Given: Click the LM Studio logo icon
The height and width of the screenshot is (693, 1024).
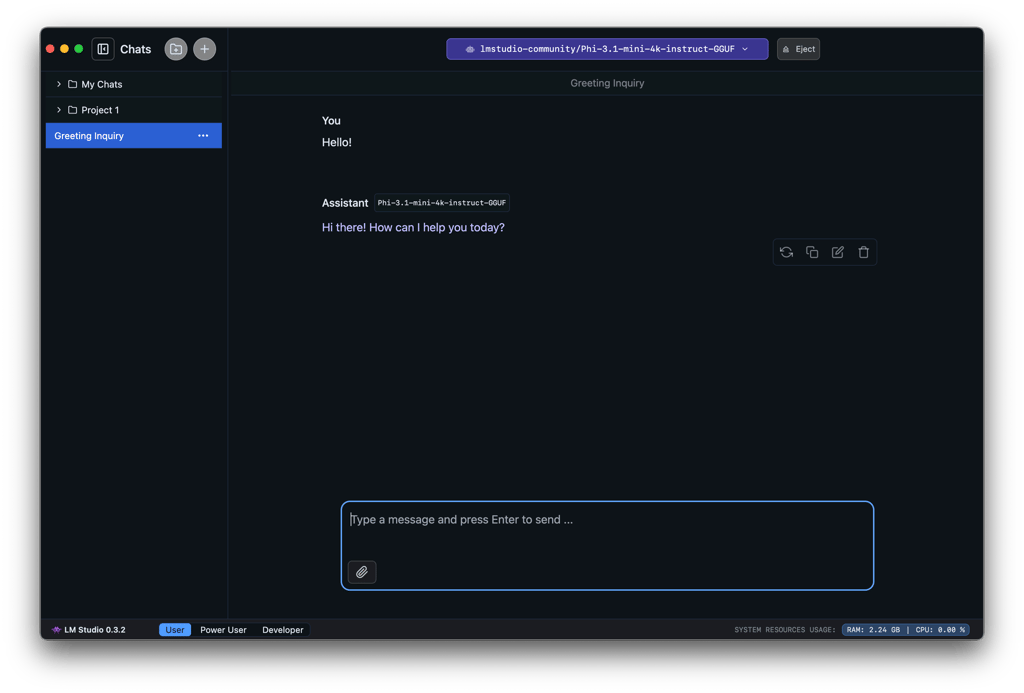Looking at the screenshot, I should coord(56,630).
